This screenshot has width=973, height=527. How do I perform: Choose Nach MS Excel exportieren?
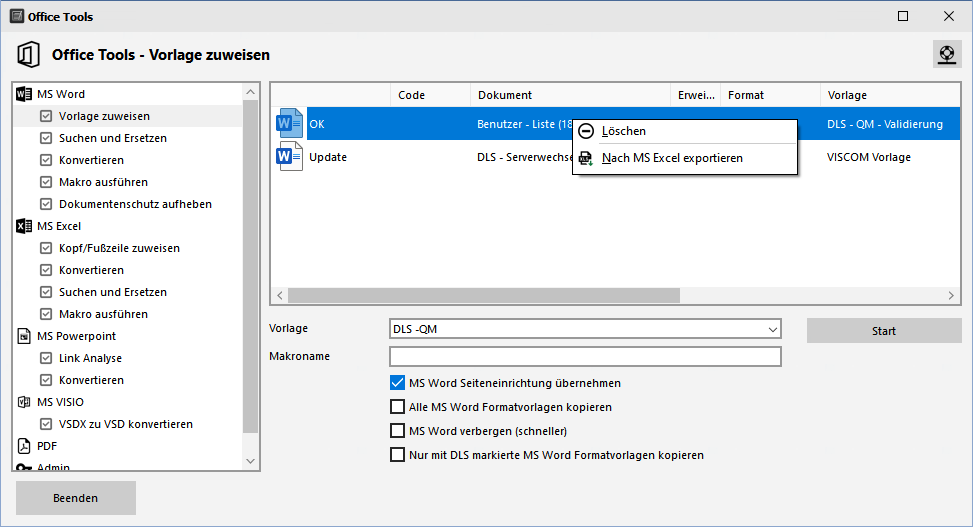[x=685, y=158]
